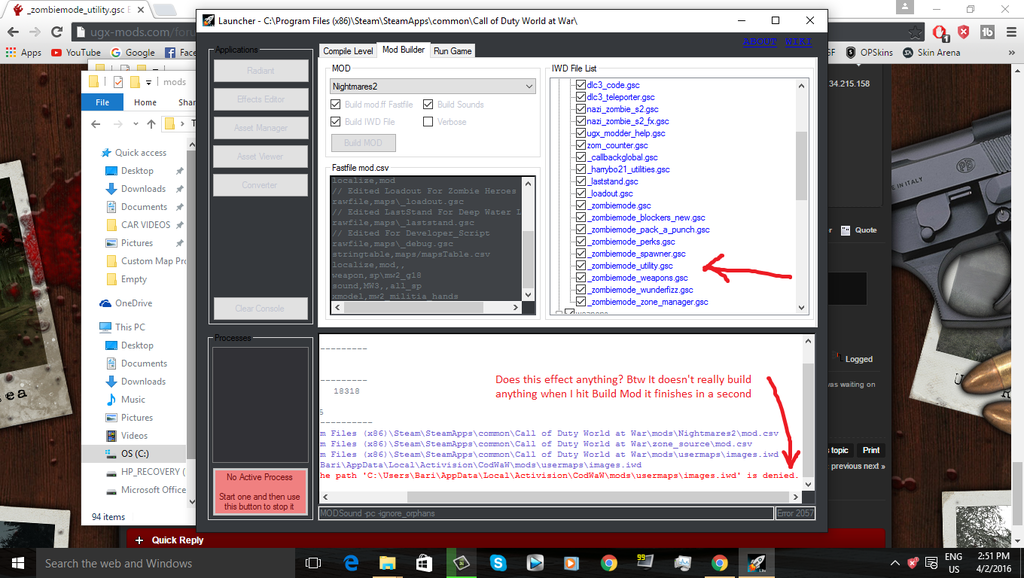Switch to Compile Level tab
This screenshot has width=1024, height=578.
[x=347, y=51]
